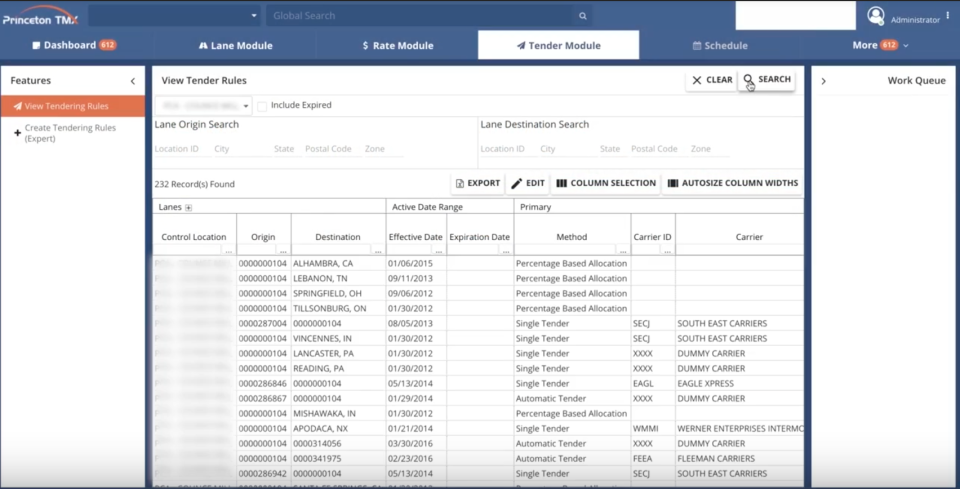
Task: Click the Control Location column header
Action: [x=194, y=237]
